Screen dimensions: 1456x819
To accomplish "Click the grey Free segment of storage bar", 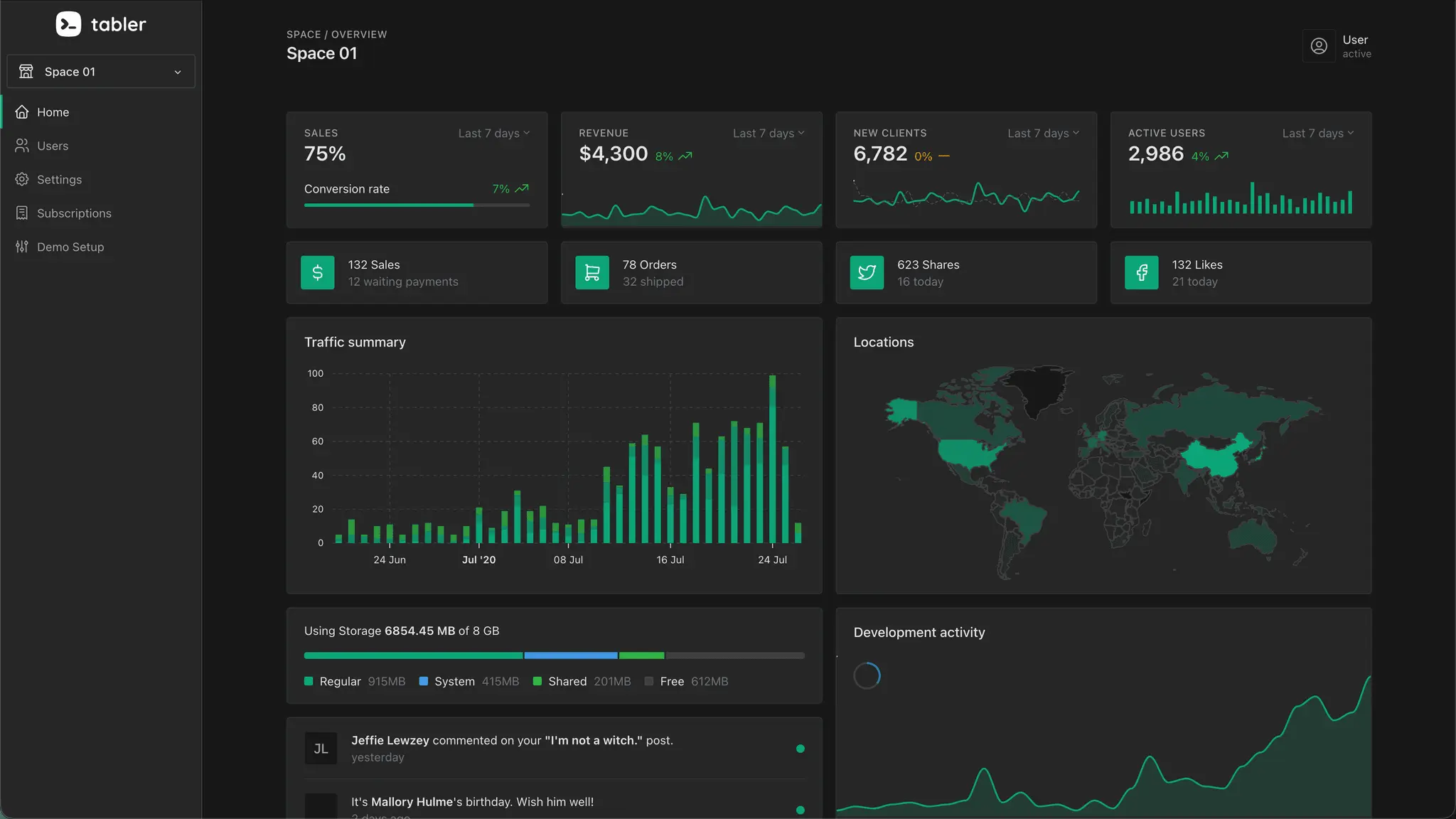I will [x=734, y=655].
